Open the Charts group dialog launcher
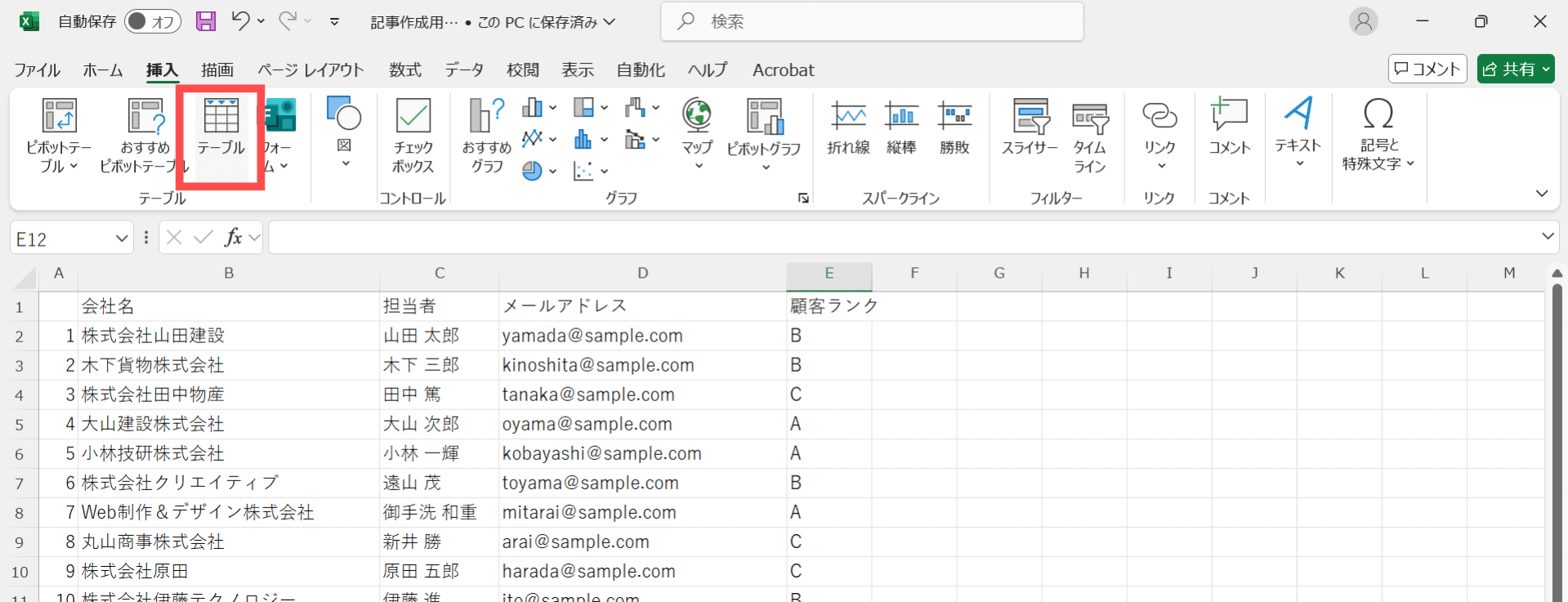1568x602 pixels. coord(804,198)
